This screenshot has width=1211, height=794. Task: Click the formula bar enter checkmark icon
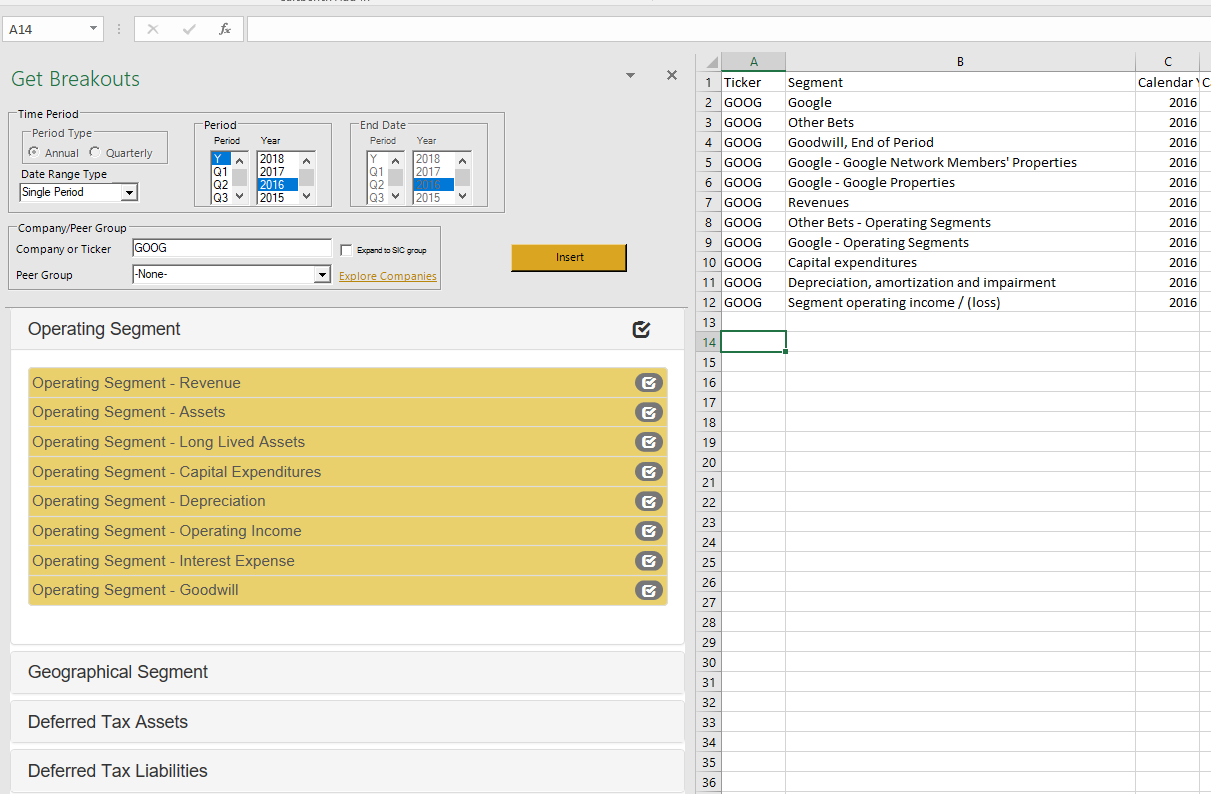pos(189,30)
